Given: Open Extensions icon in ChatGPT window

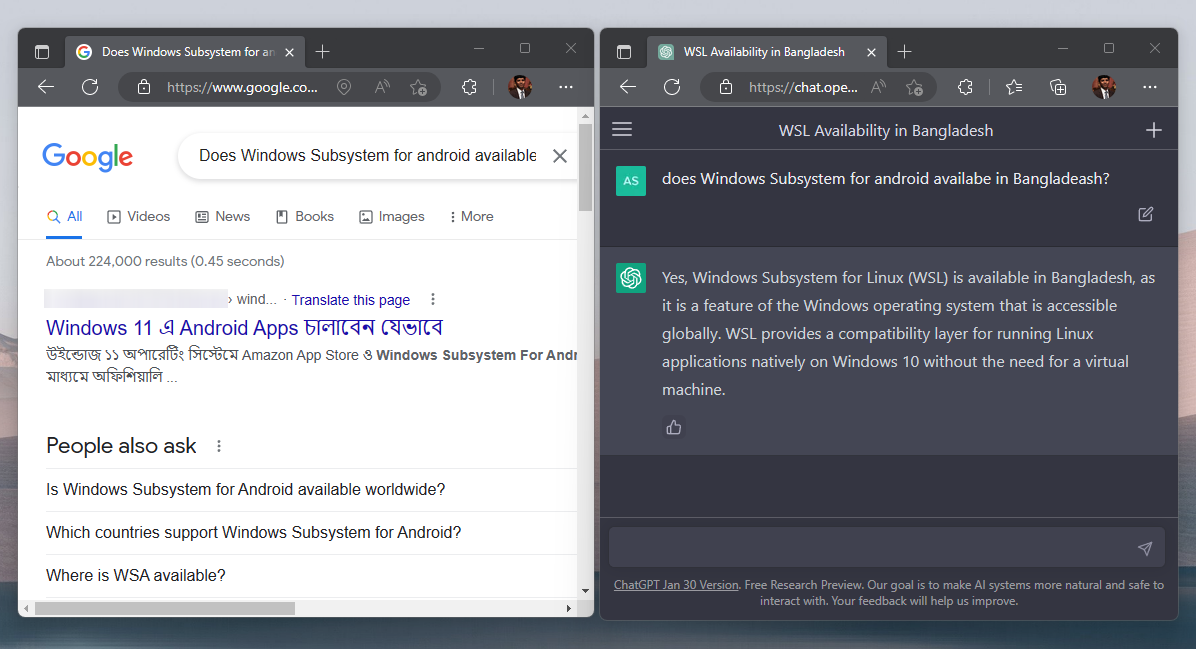Looking at the screenshot, I should click(x=965, y=87).
